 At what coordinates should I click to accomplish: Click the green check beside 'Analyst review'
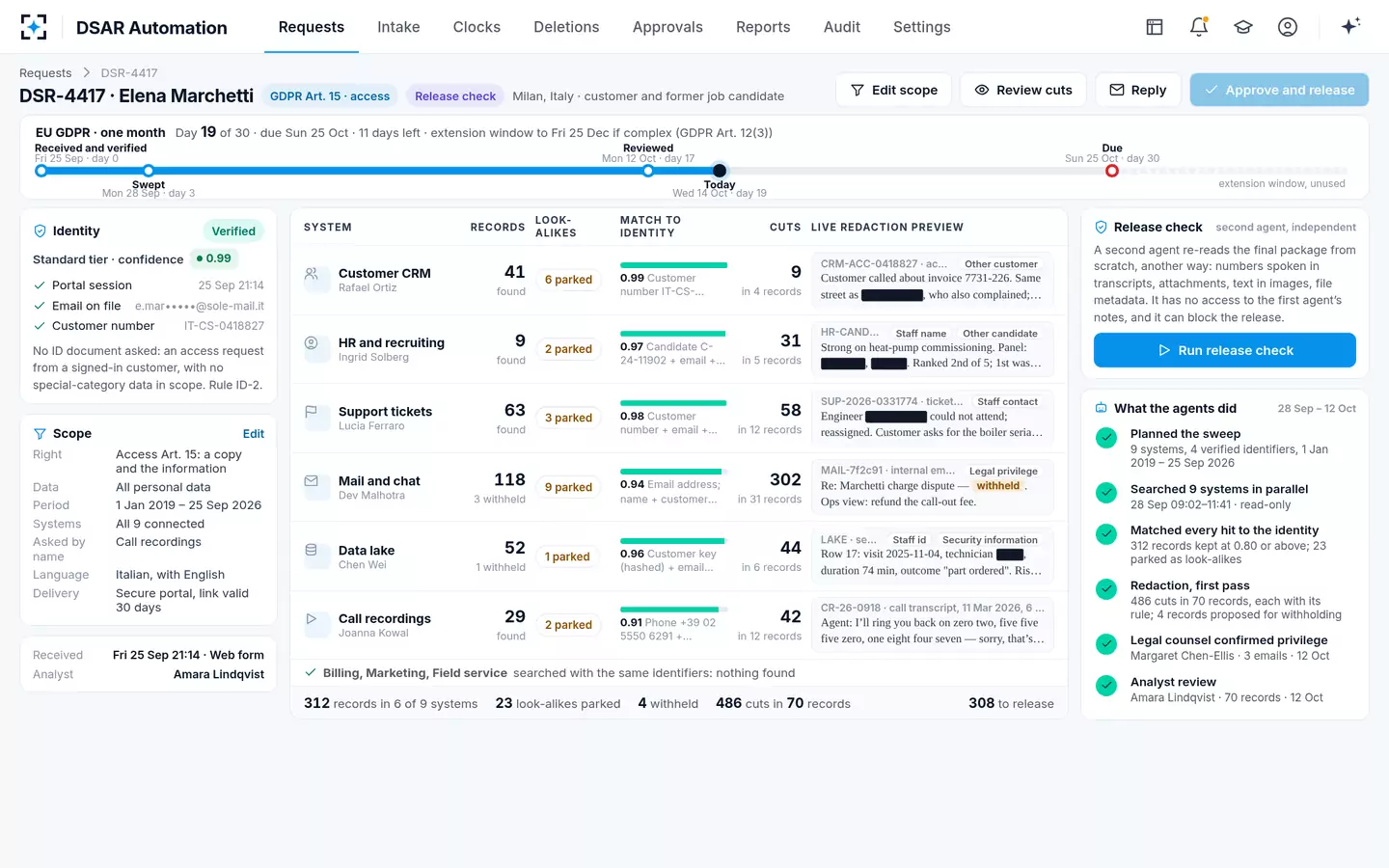(1106, 686)
